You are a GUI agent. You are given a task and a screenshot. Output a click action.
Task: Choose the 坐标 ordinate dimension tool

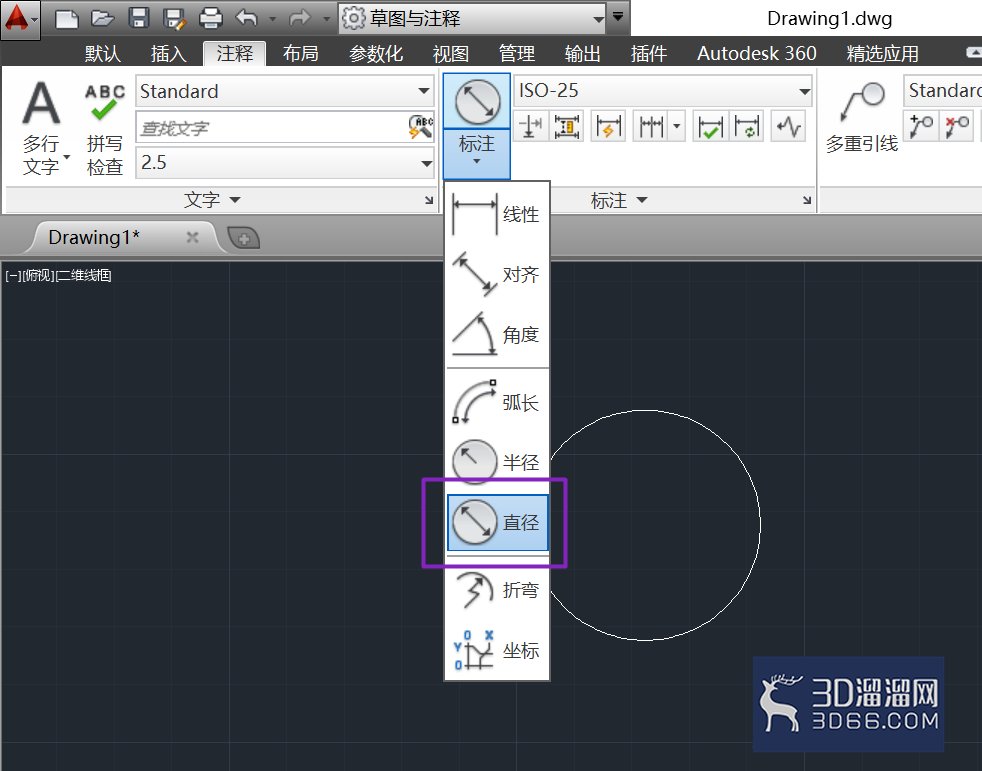click(497, 650)
